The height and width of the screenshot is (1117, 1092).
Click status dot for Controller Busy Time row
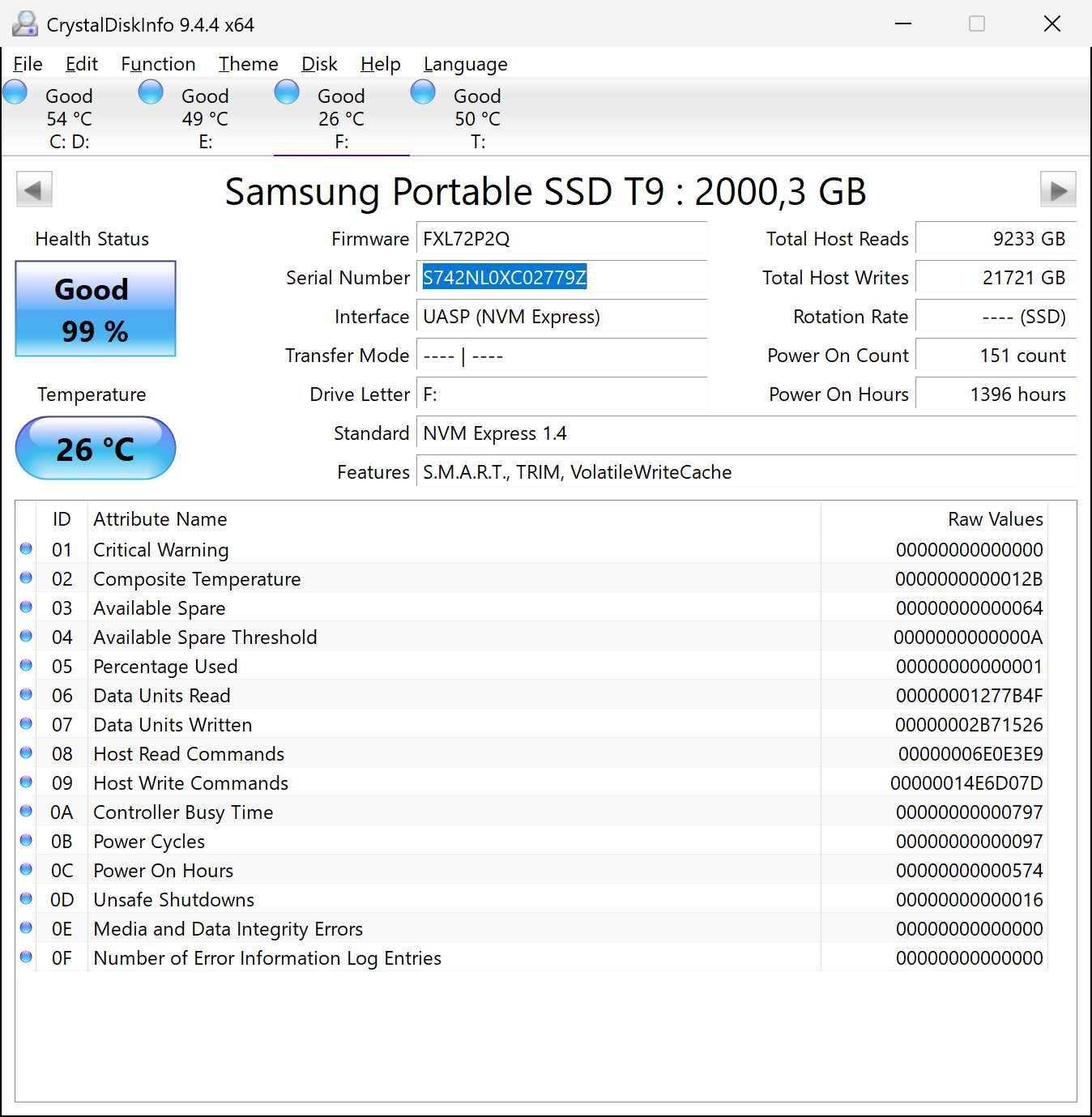(x=26, y=812)
